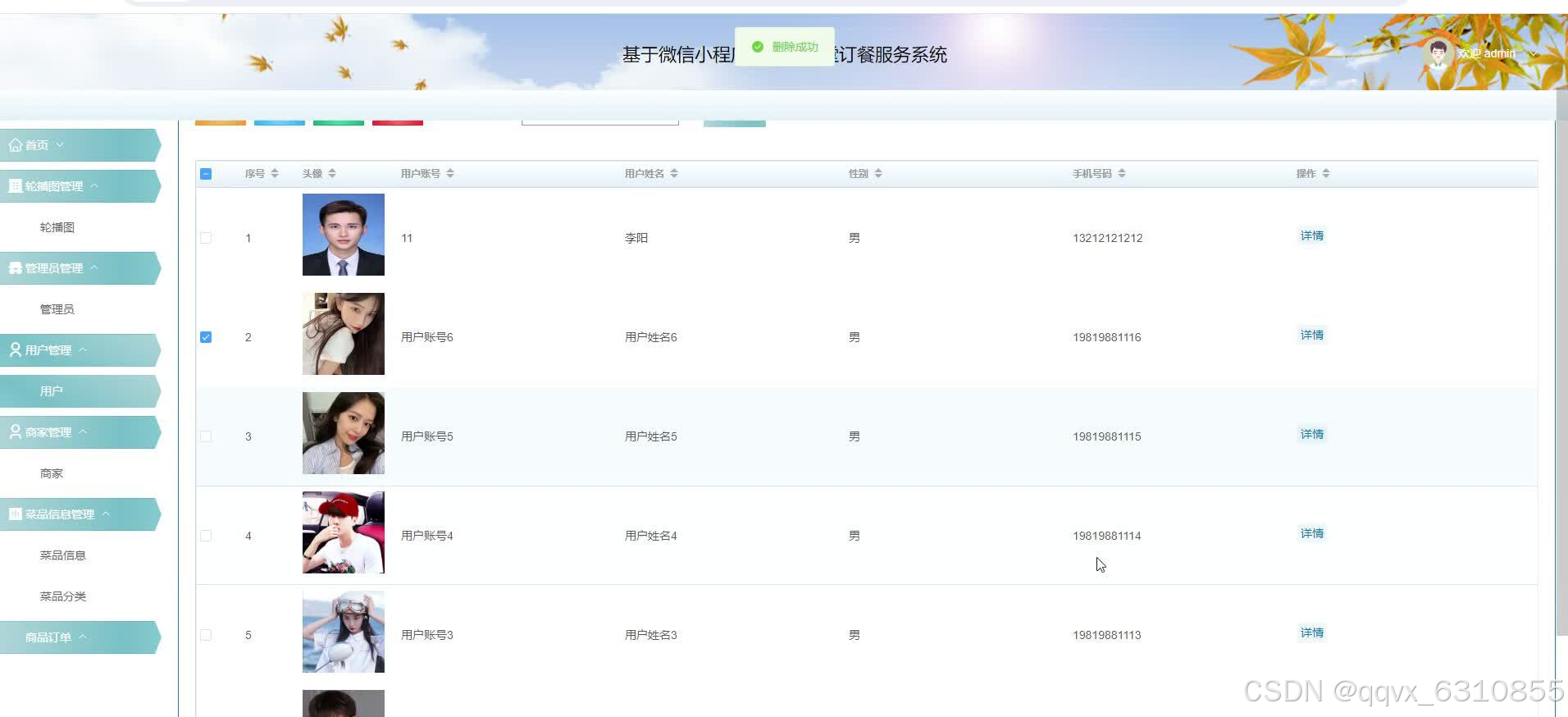Open 详情 for 用户账号5
This screenshot has height=717, width=1568.
[x=1312, y=434]
